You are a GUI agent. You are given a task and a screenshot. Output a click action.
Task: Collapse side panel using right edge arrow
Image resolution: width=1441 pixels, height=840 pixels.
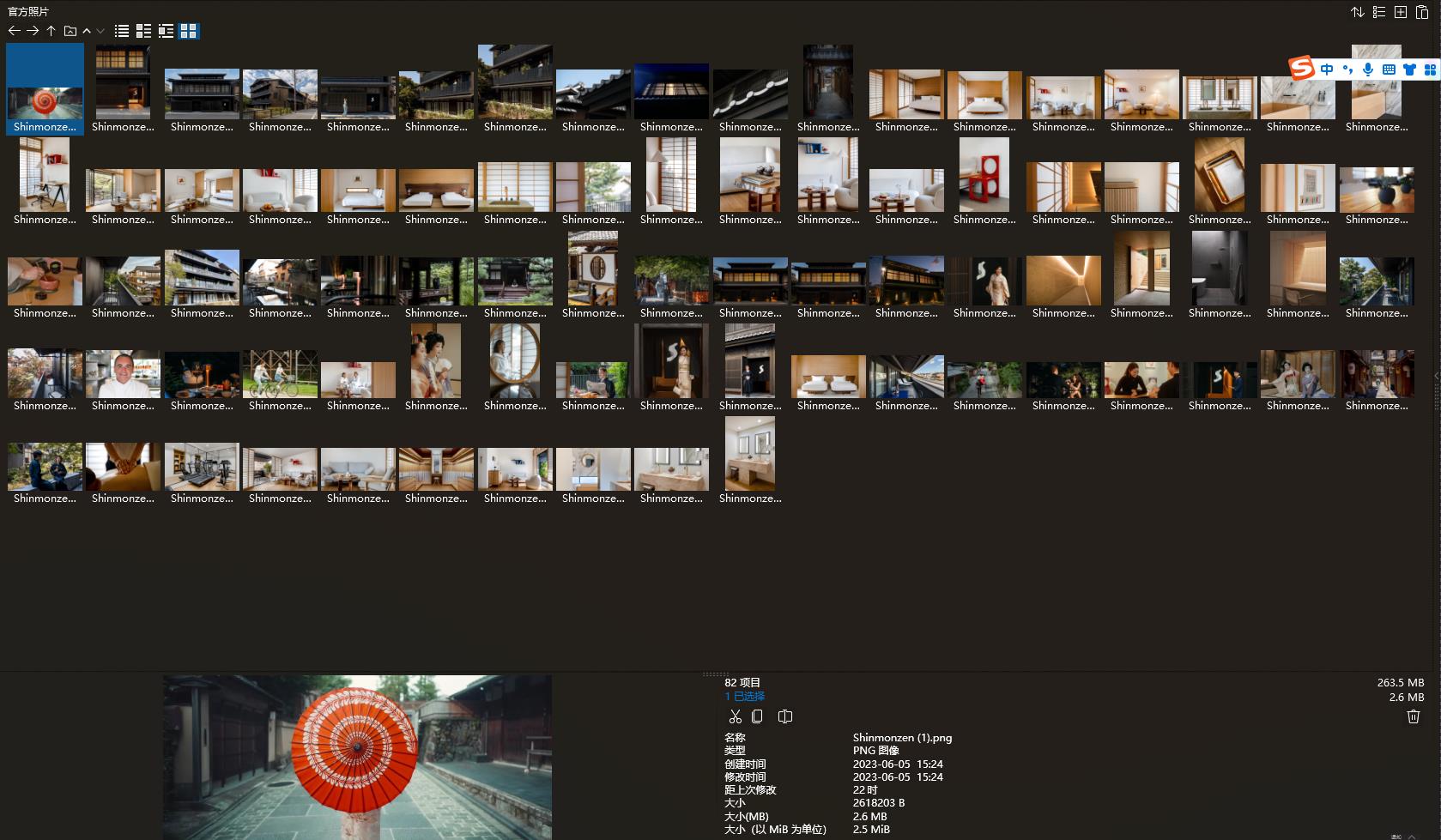pos(1437,376)
